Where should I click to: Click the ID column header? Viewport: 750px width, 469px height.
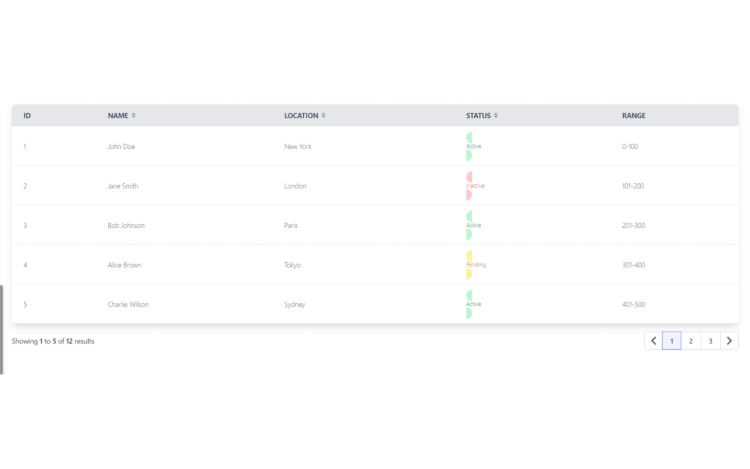click(x=27, y=115)
